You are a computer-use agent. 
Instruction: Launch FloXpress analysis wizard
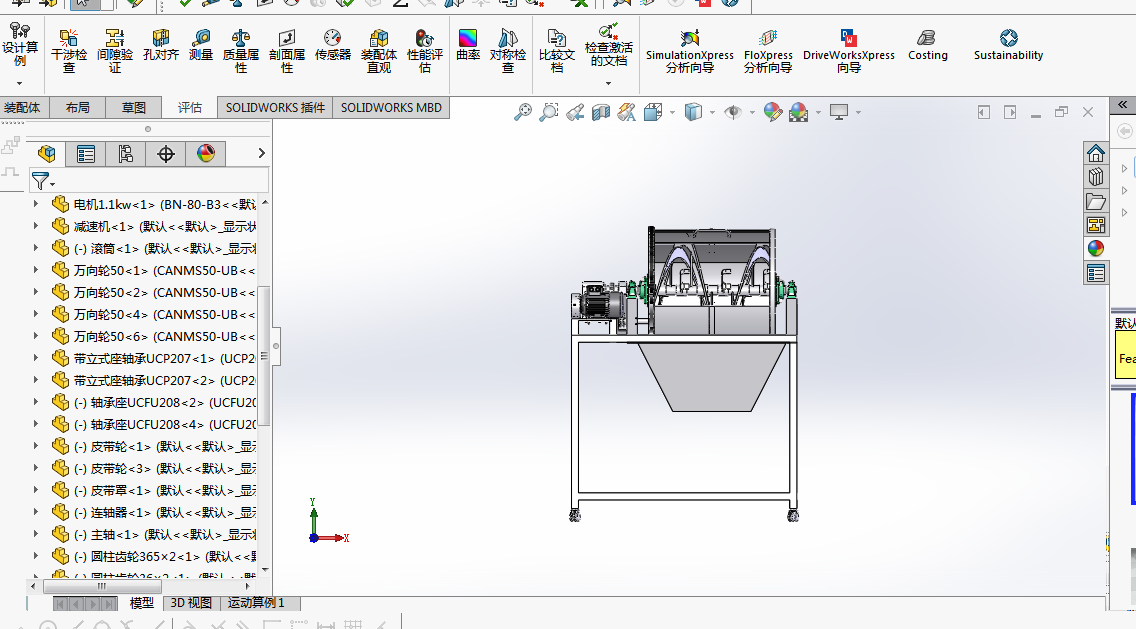768,50
